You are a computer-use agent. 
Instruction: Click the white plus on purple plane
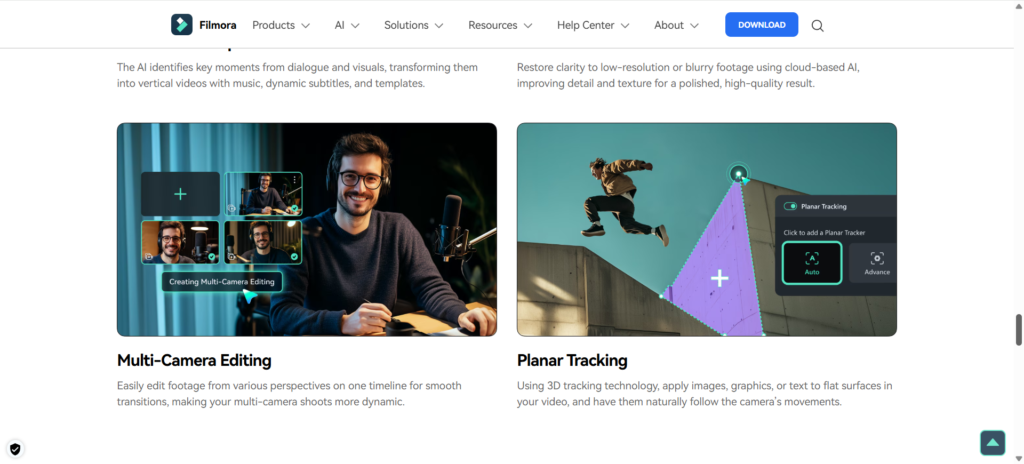719,278
